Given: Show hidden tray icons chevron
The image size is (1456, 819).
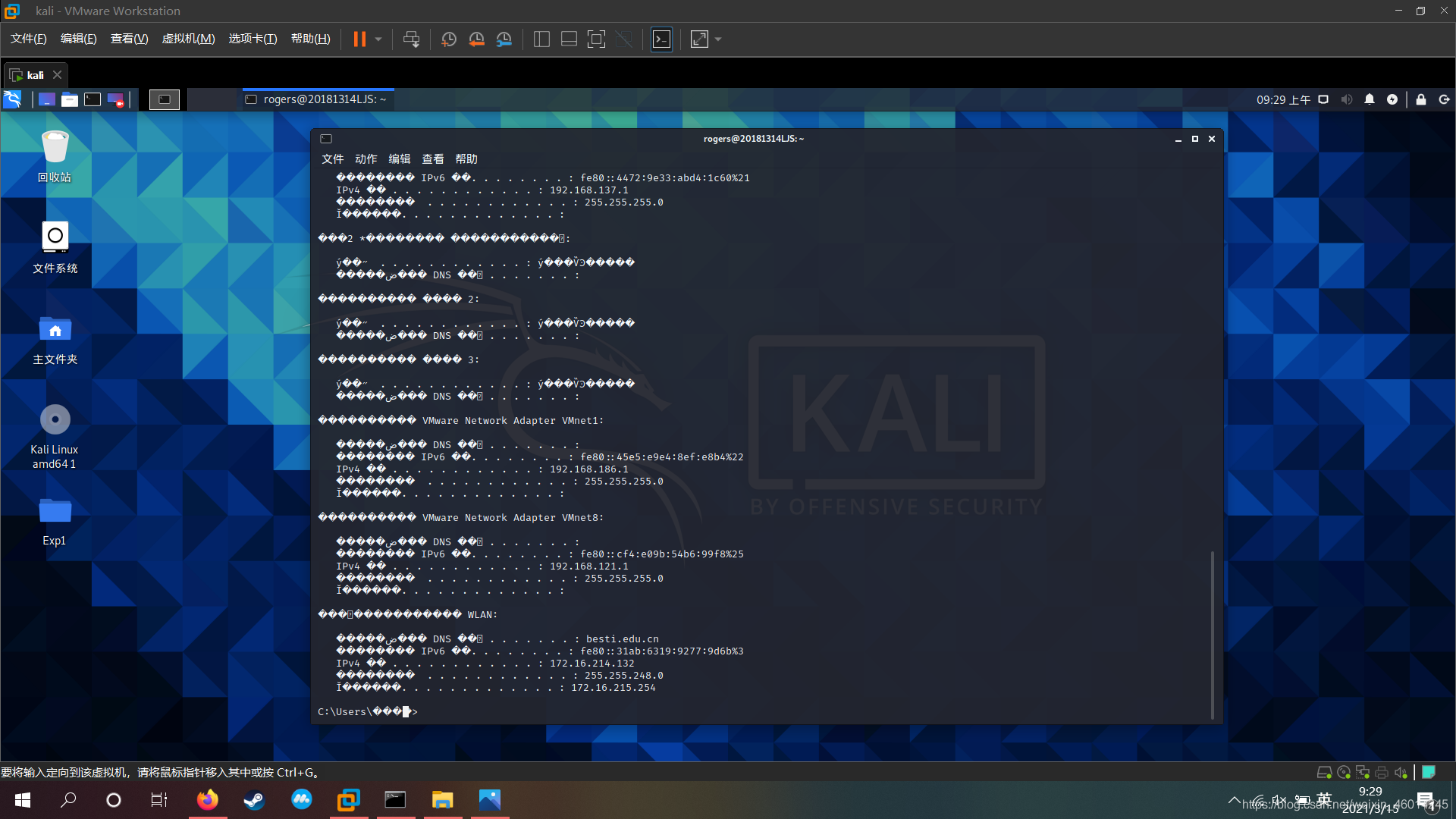Looking at the screenshot, I should [1235, 800].
